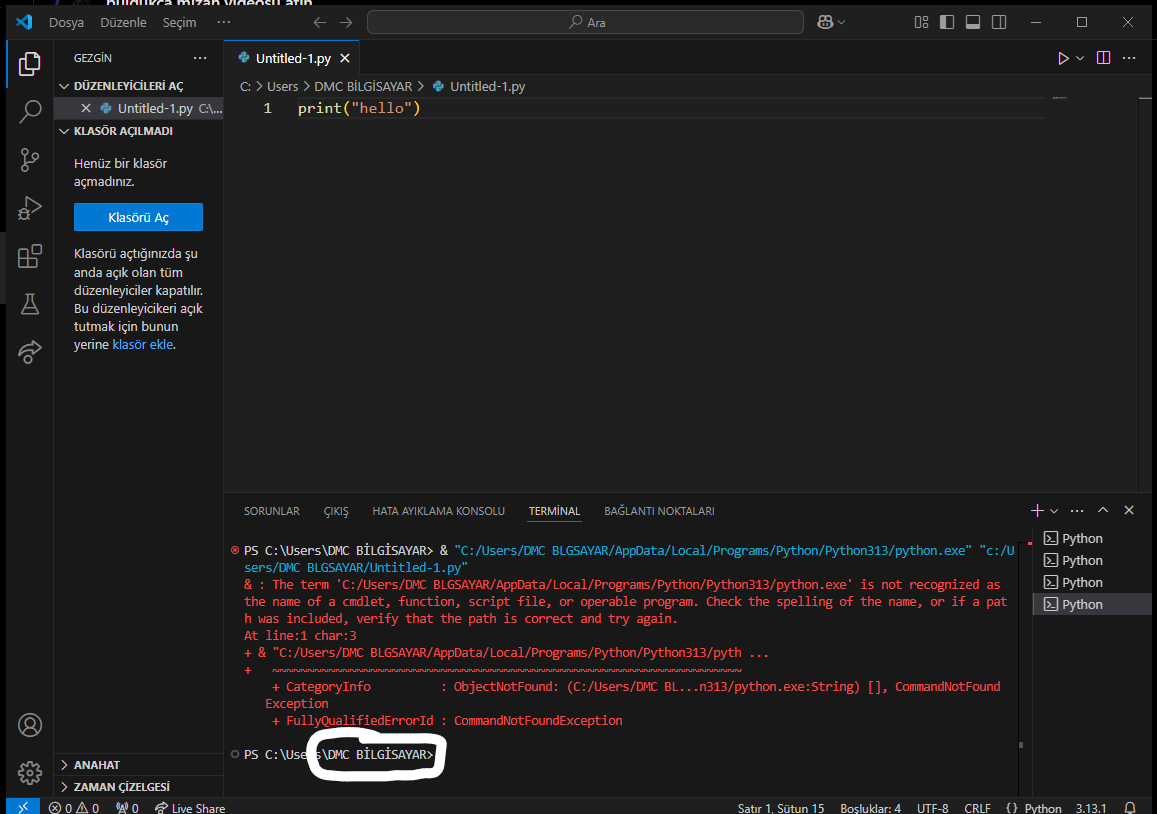Open Run and Debug view icon
1157x814 pixels.
pyautogui.click(x=30, y=208)
